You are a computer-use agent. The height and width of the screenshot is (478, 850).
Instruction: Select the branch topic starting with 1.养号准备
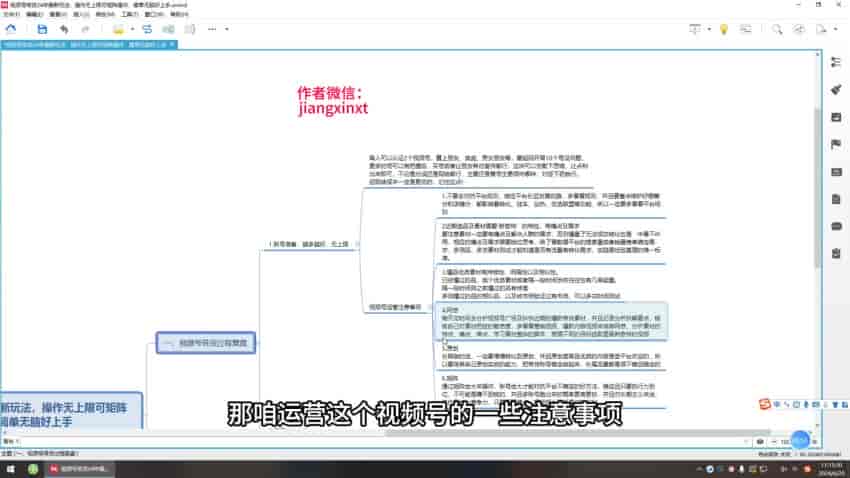(x=309, y=244)
